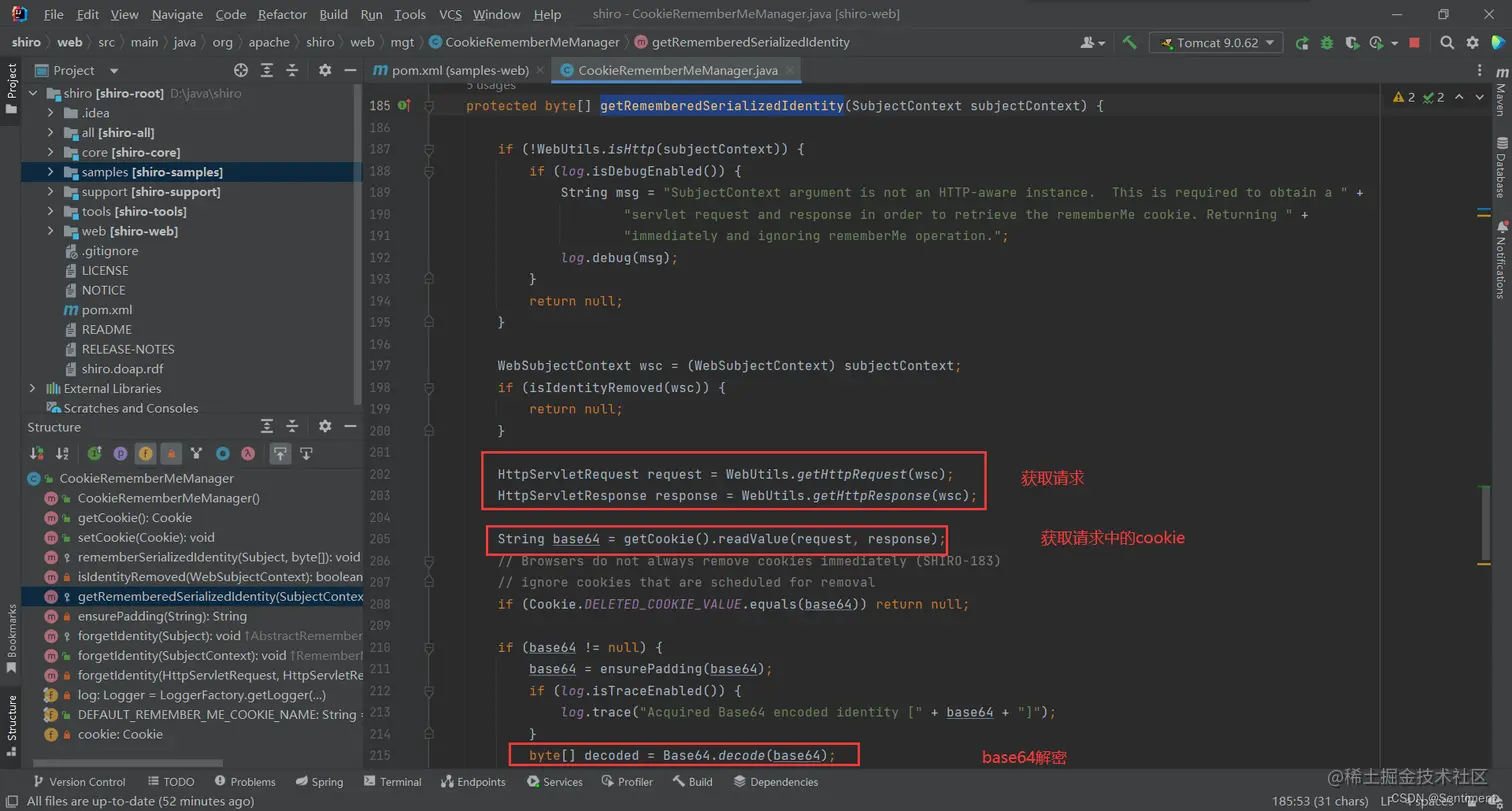Click getRememberedSerializedIdentity breadcrumb
Image resolution: width=1512 pixels, height=811 pixels.
[741, 43]
